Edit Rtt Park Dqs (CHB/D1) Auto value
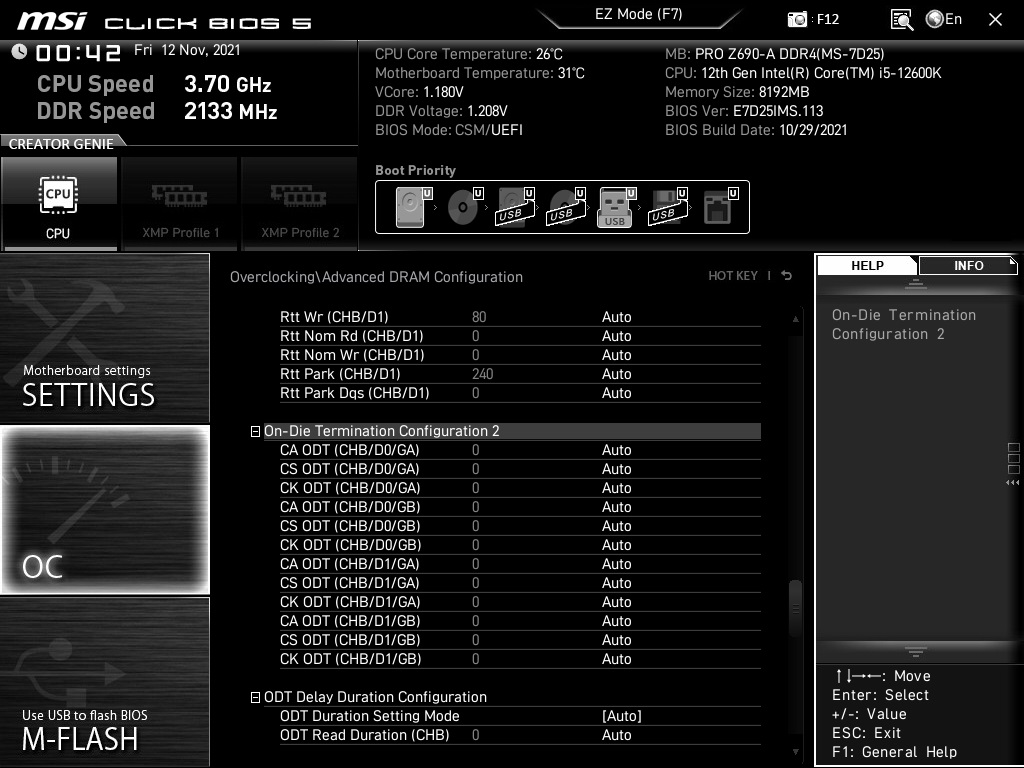 tap(616, 392)
